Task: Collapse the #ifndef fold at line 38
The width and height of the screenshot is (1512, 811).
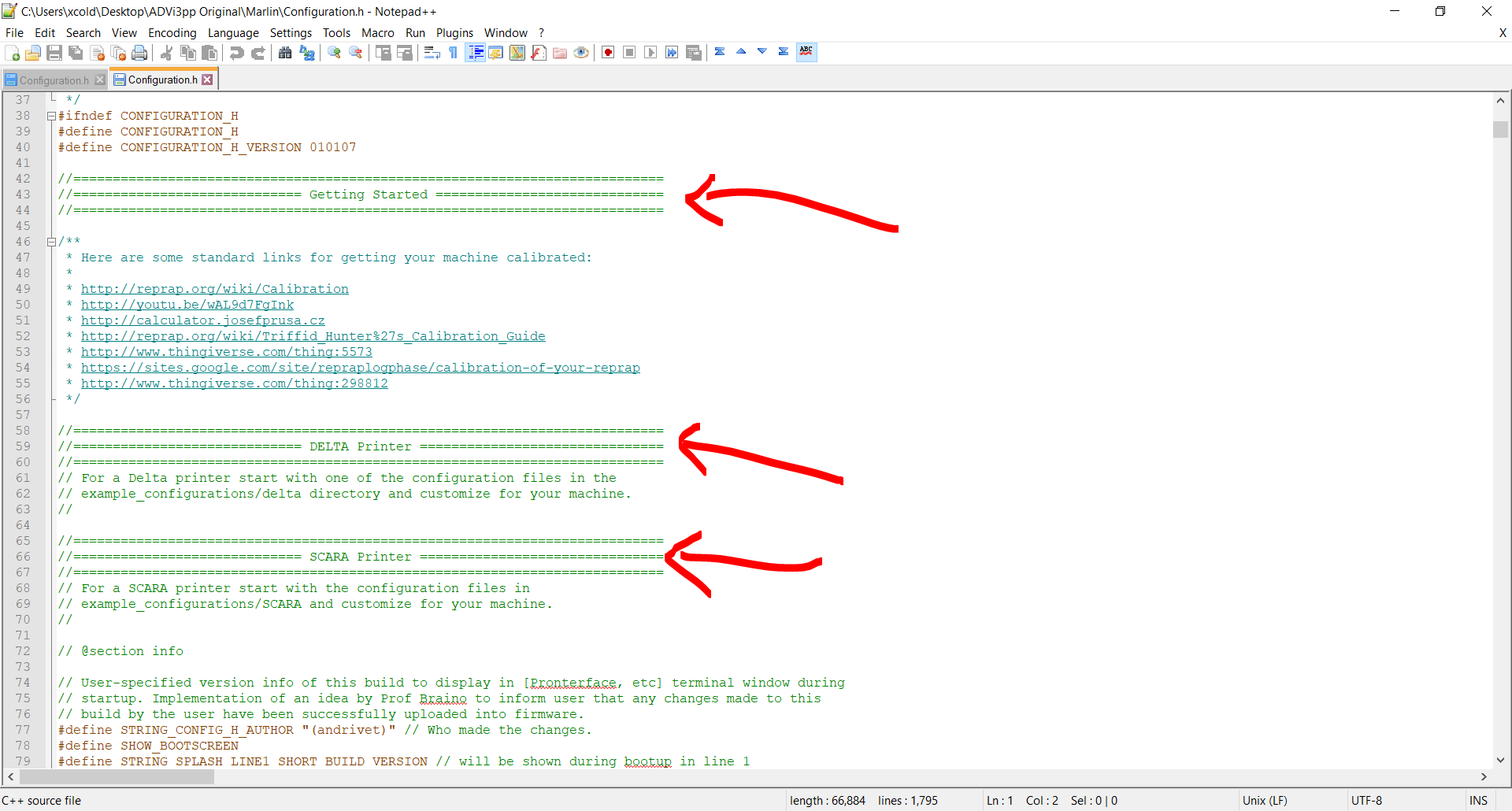Action: (51, 116)
